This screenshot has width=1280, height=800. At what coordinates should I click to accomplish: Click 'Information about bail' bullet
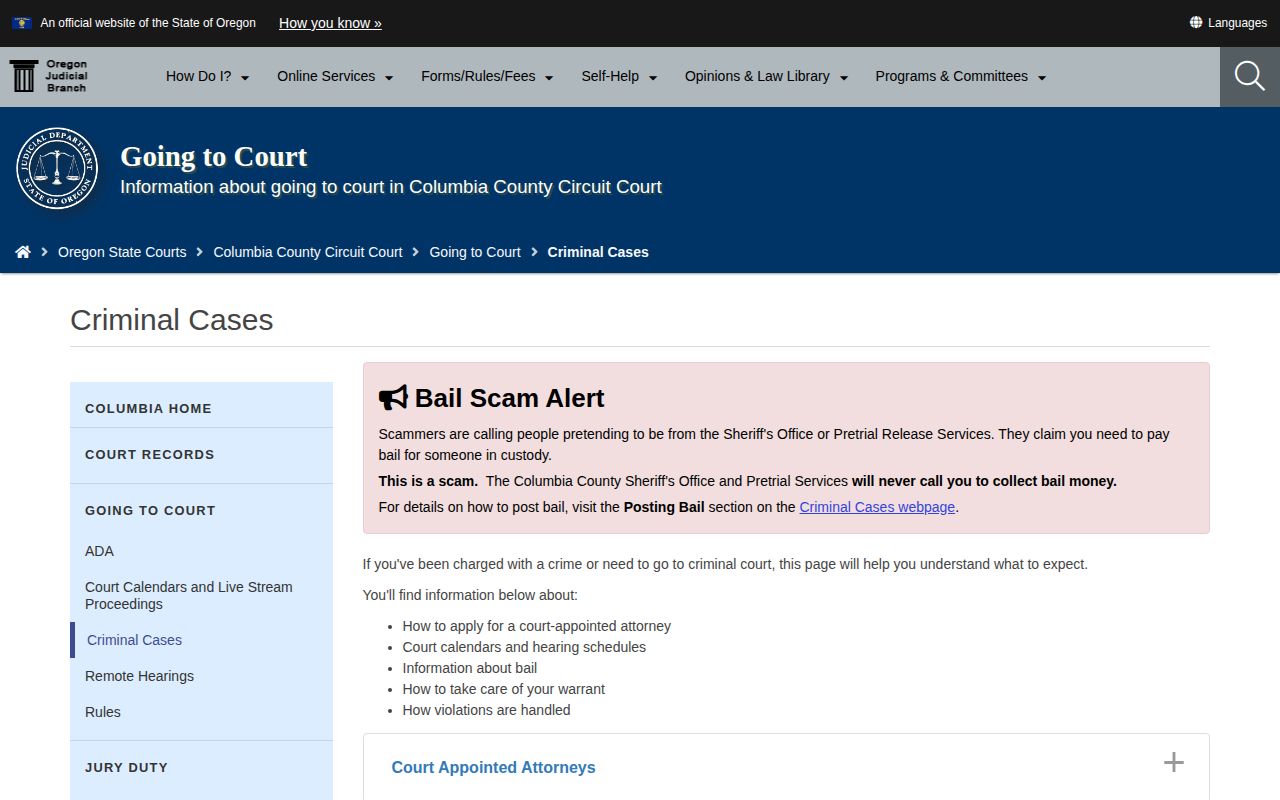pos(470,668)
